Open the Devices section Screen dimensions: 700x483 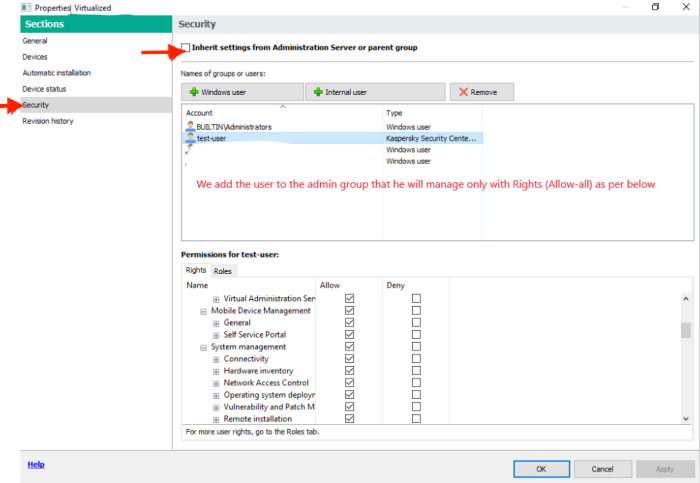96,57
